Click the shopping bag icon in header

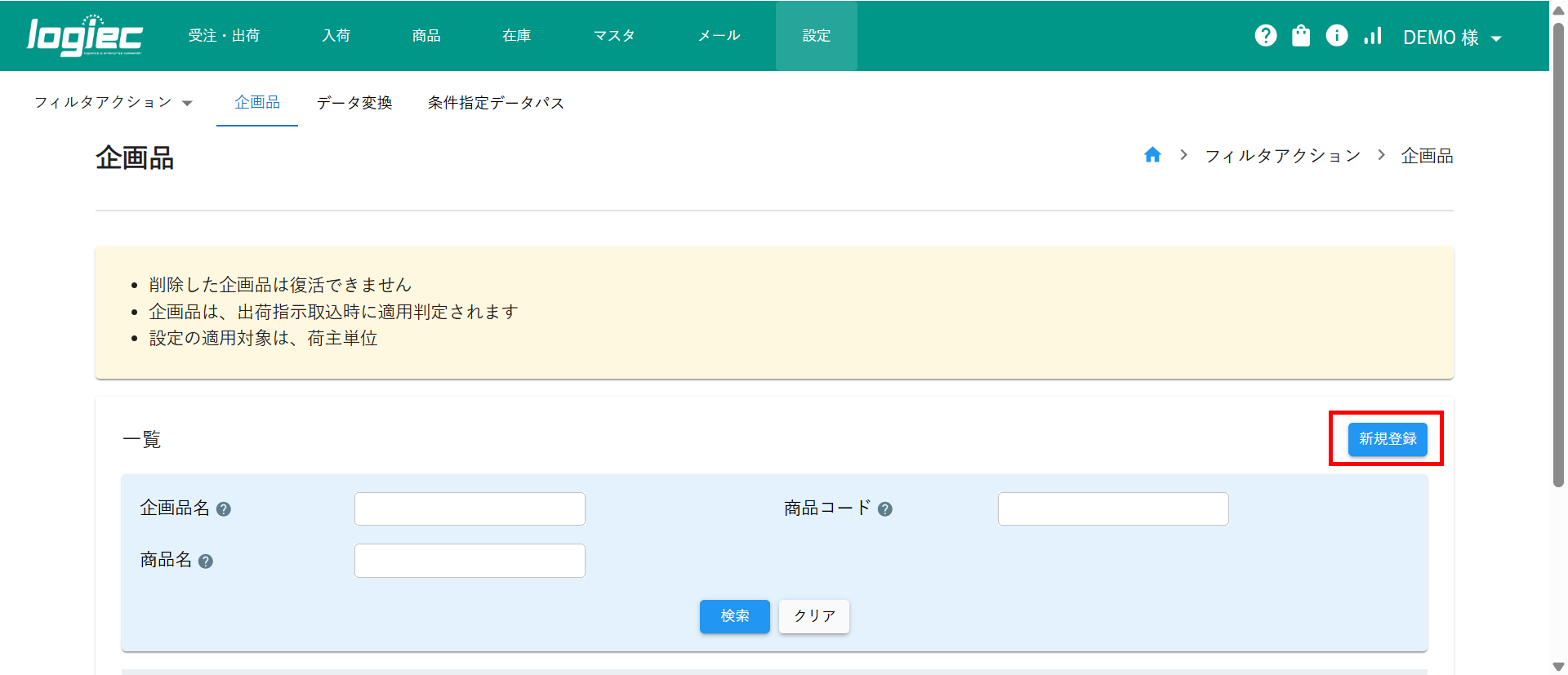pos(1301,36)
